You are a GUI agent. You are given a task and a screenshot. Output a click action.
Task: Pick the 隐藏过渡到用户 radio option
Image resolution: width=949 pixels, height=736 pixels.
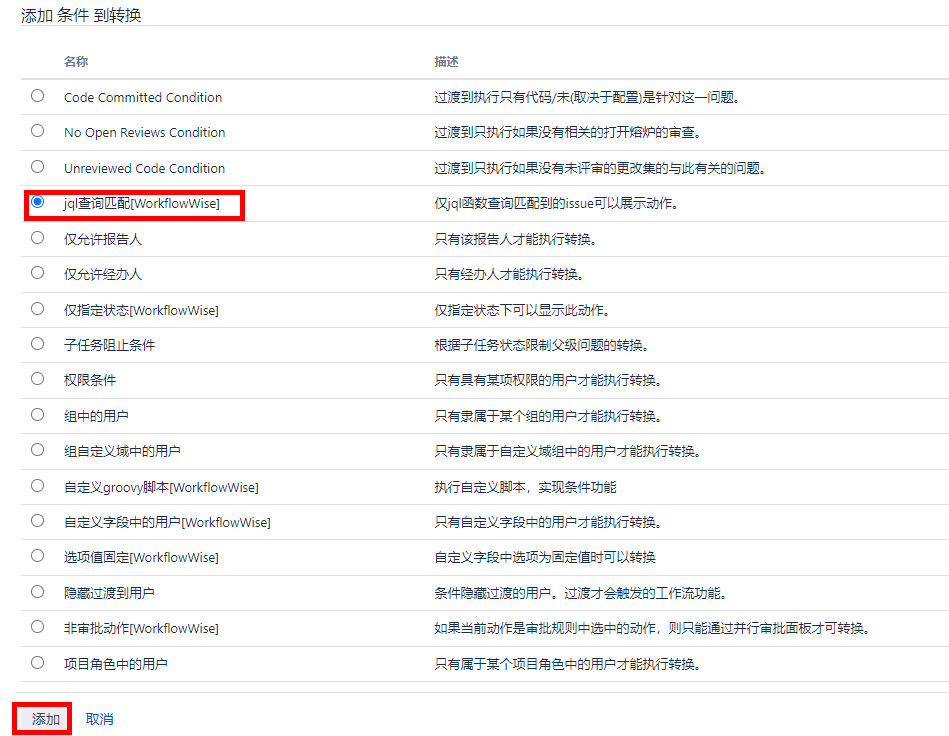38,592
